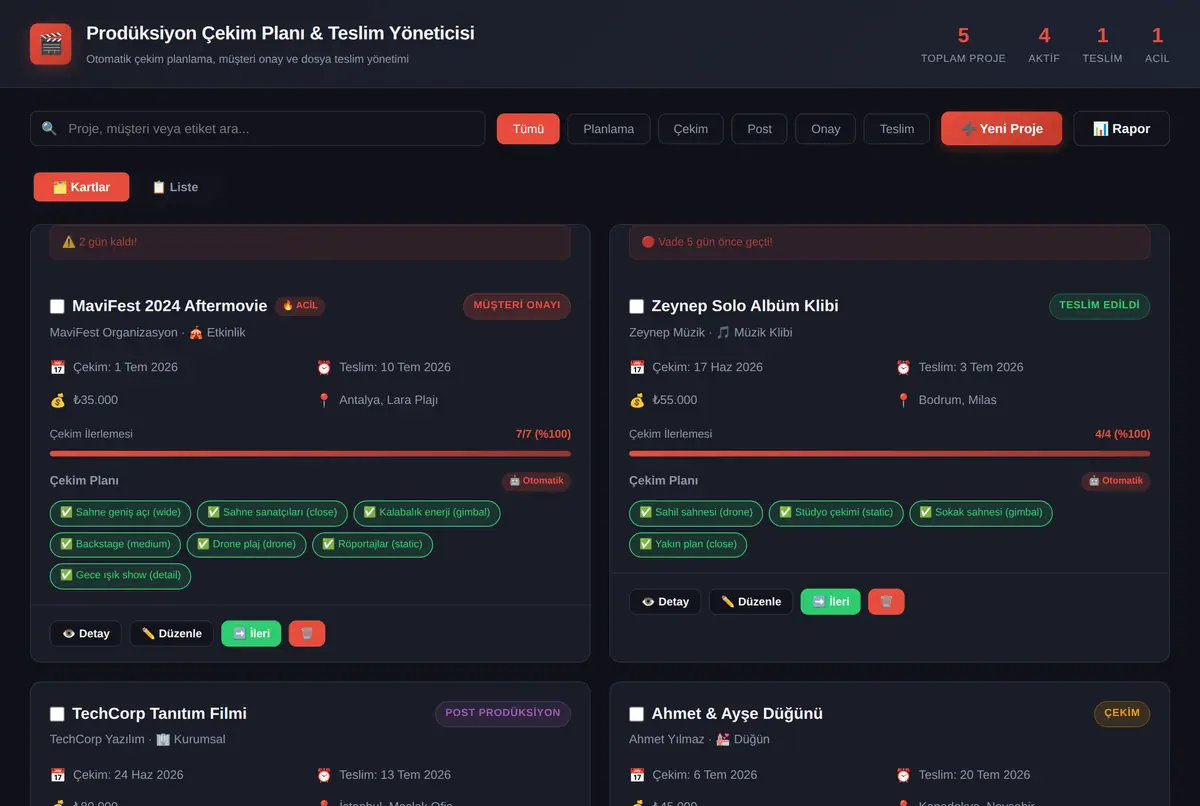Click Otomatik robot badge on MaviFest Çekim Planı

click(536, 481)
